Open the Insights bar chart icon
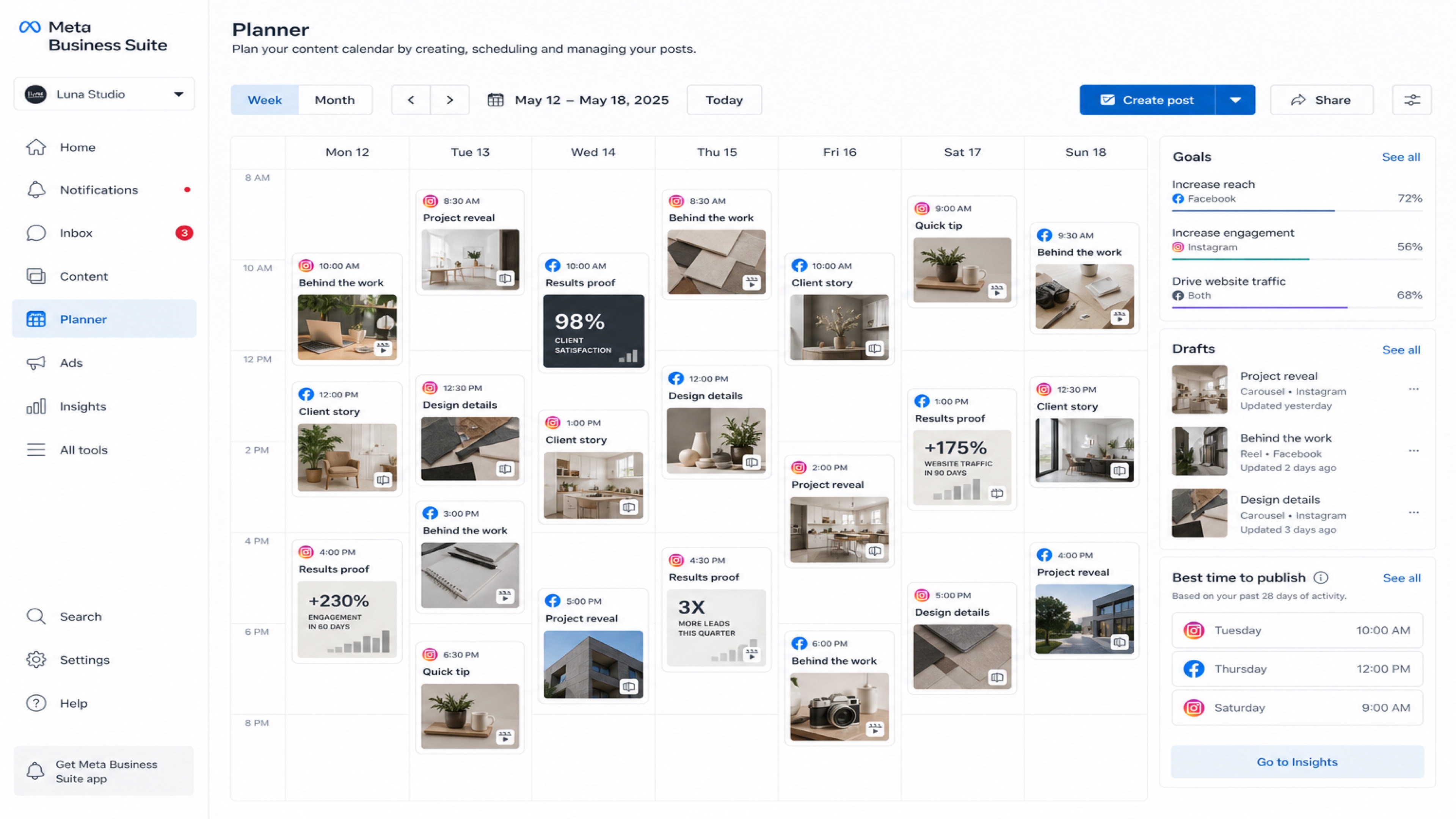The image size is (1456, 819). point(36,406)
